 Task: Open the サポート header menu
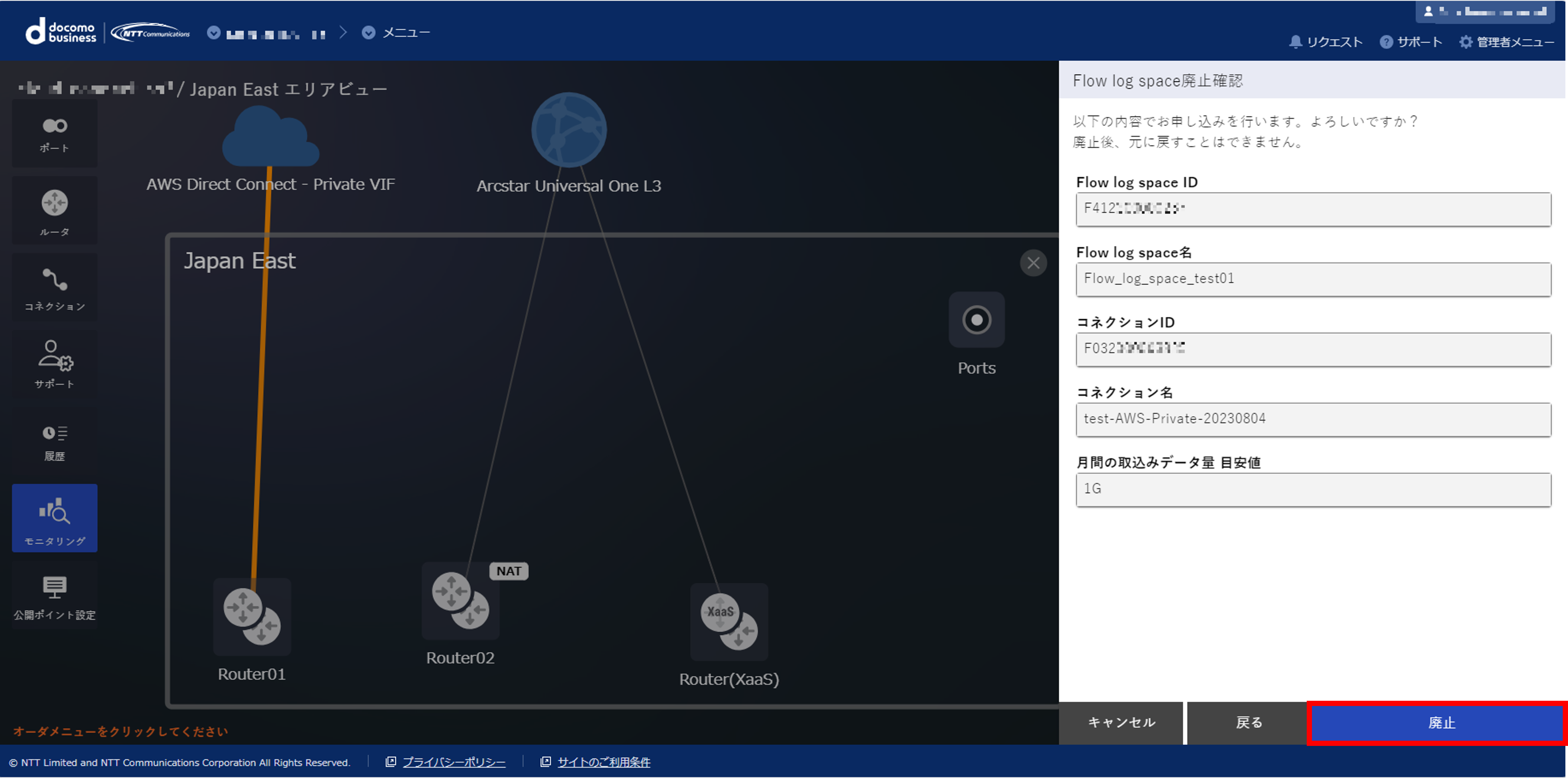(x=1411, y=42)
